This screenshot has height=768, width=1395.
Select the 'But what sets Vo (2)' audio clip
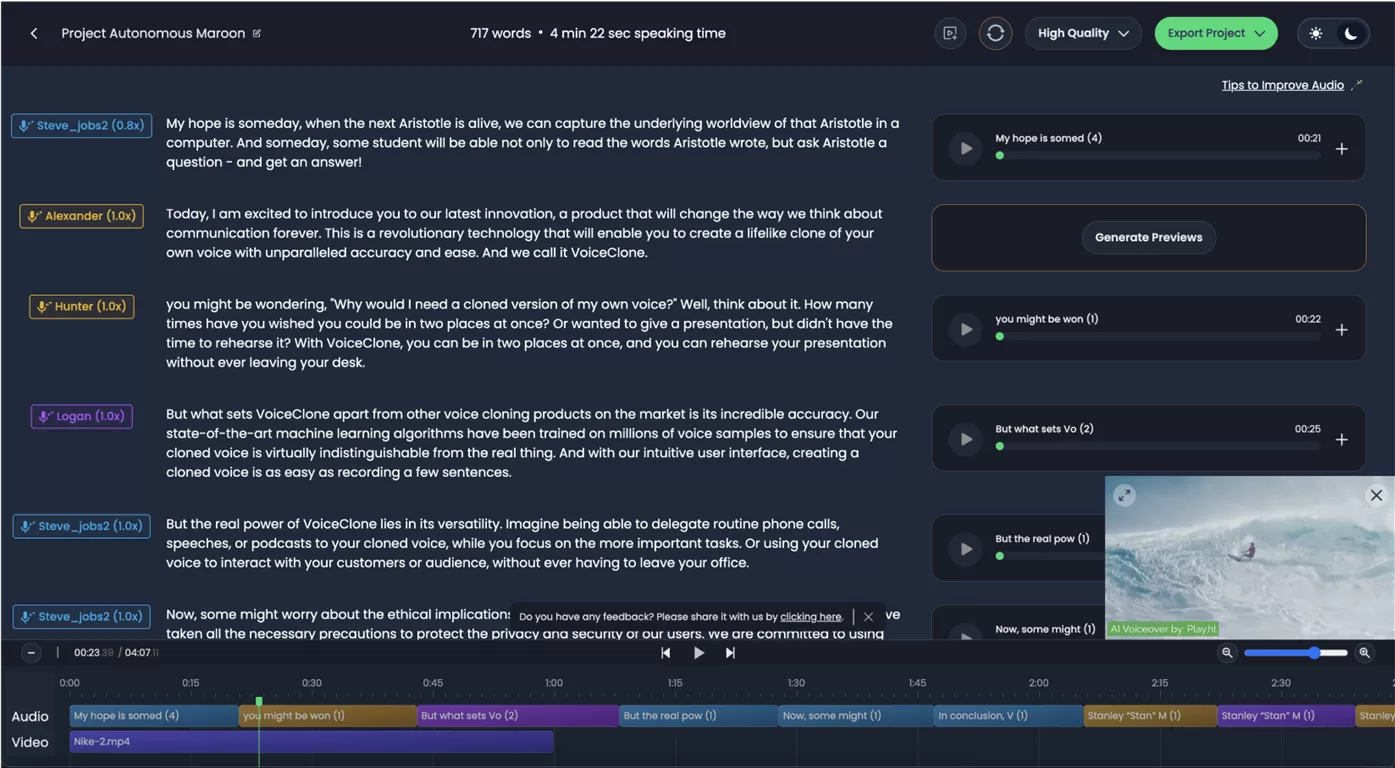(x=517, y=716)
